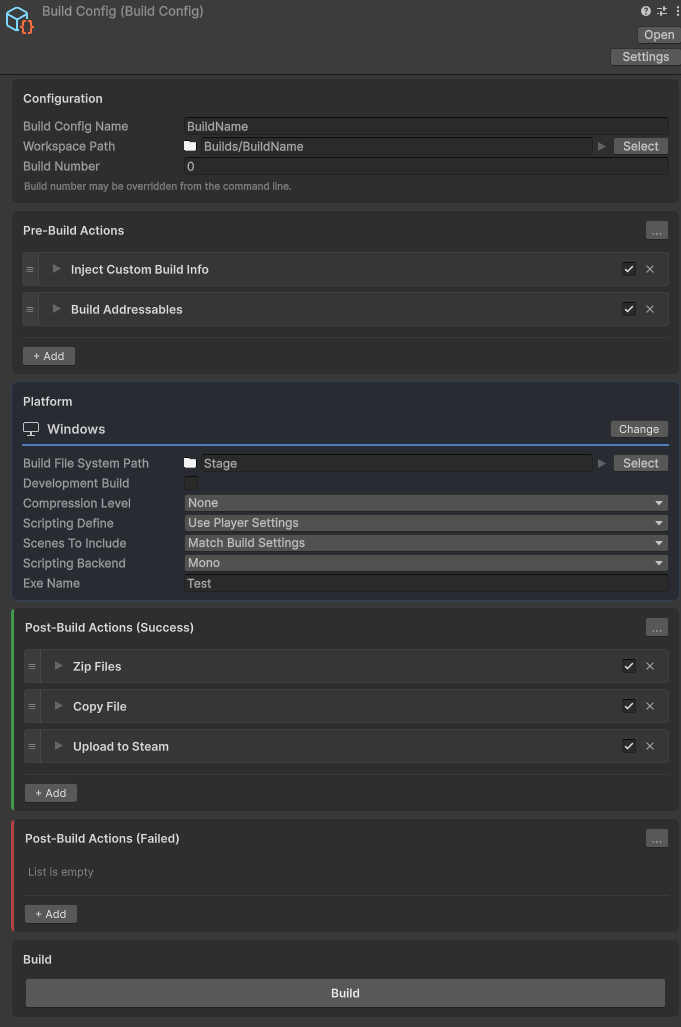The height and width of the screenshot is (1027, 681).
Task: Remove the Copy File action
Action: 650,706
